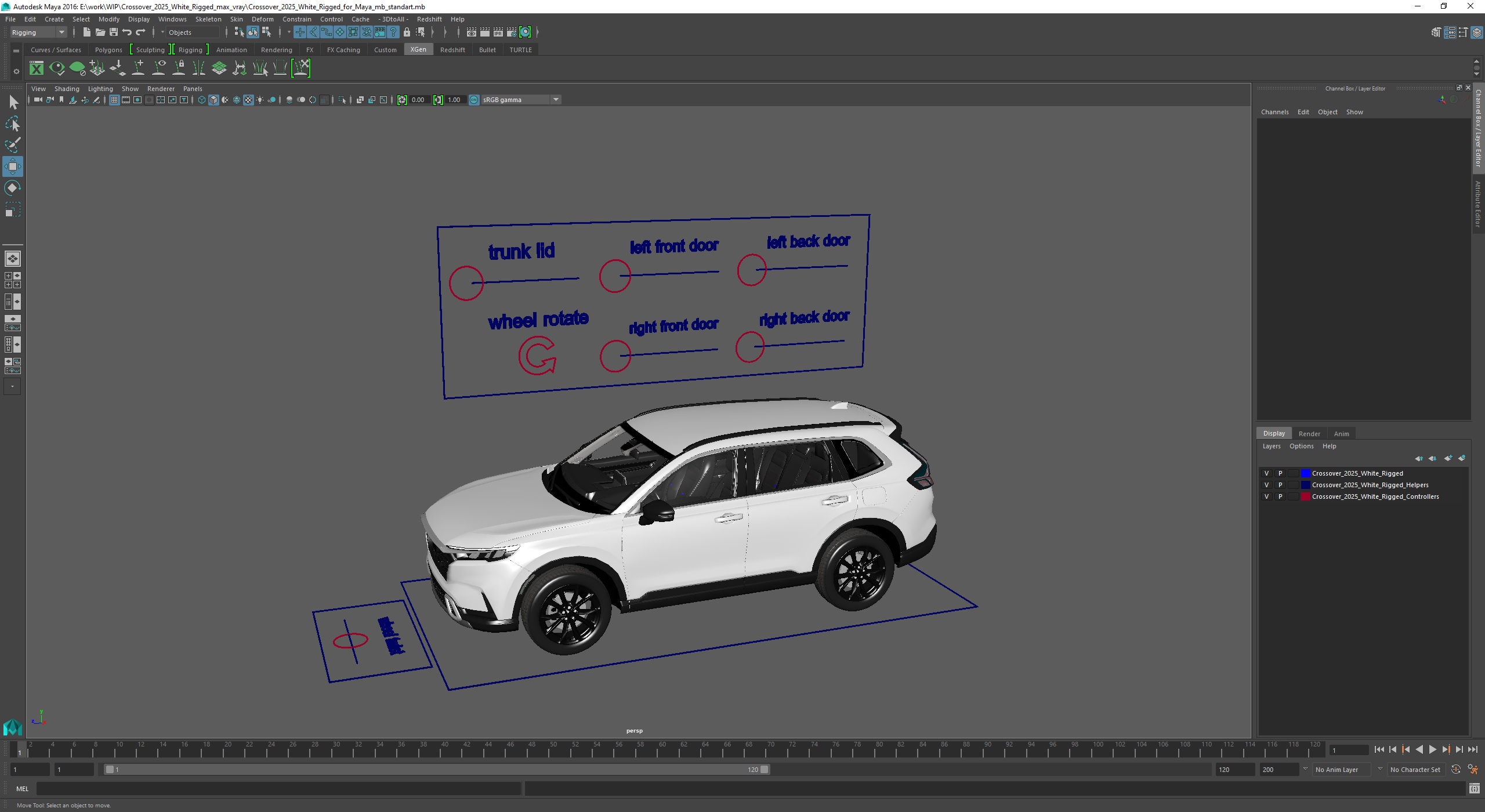Click the play forwards button
1485x812 pixels.
pos(1433,750)
